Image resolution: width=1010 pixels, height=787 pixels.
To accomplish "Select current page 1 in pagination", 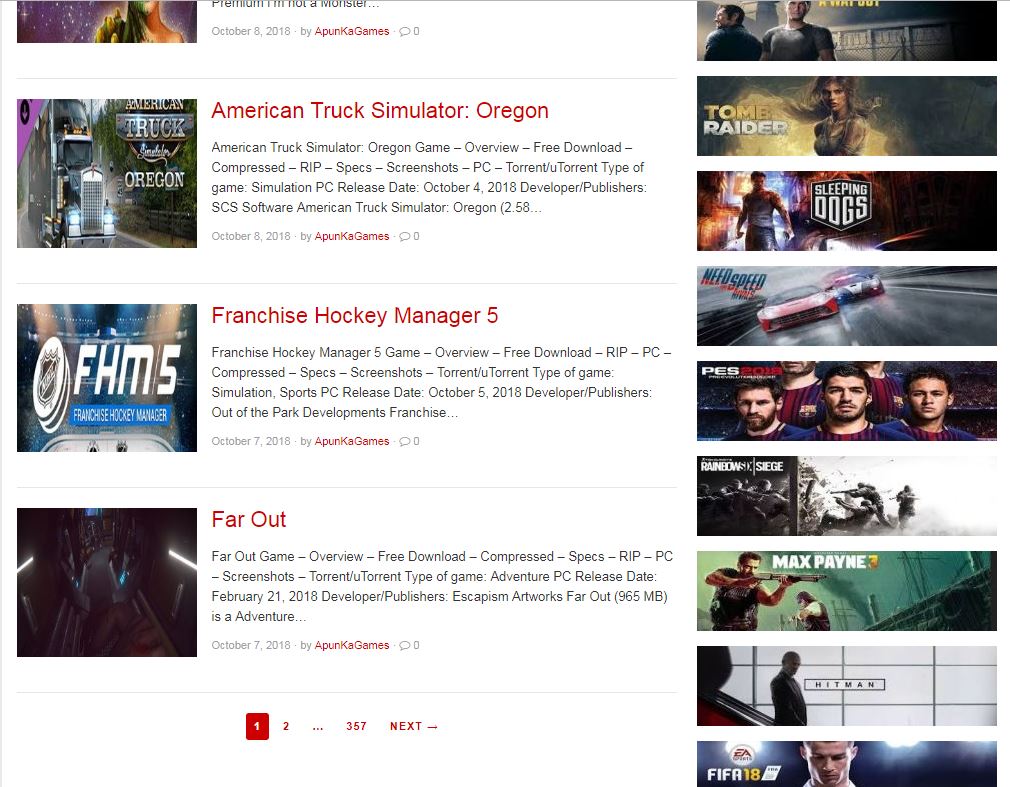I will [257, 727].
